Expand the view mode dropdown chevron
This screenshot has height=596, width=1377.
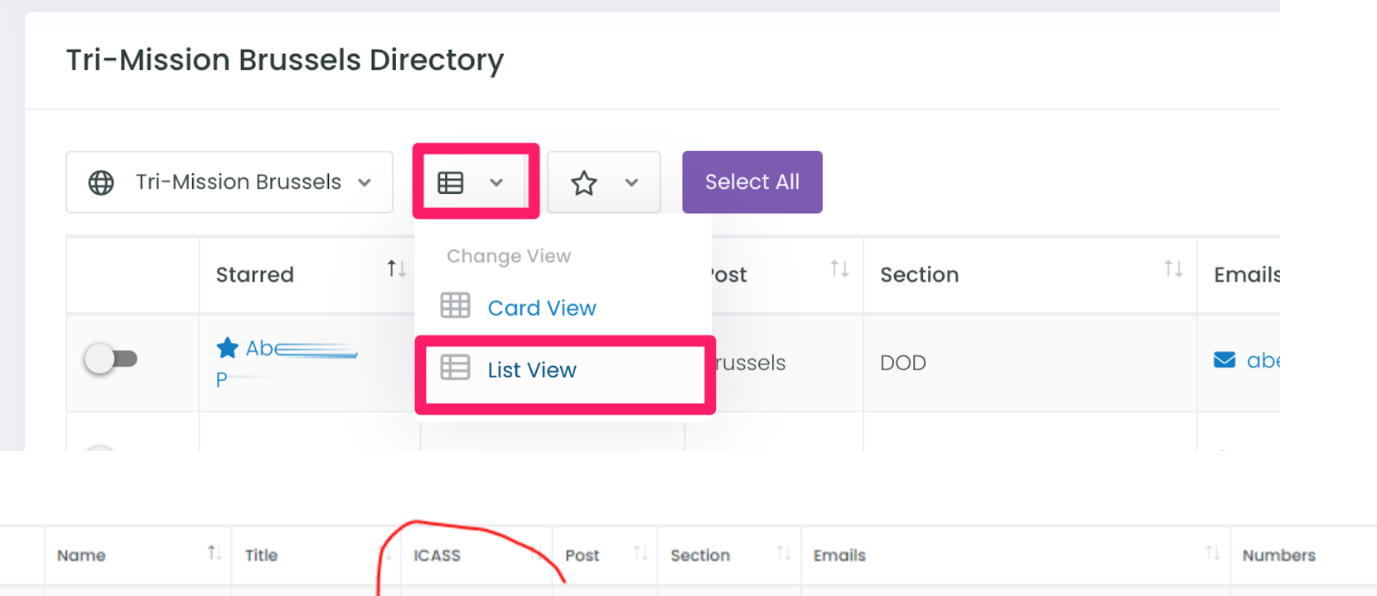[496, 182]
